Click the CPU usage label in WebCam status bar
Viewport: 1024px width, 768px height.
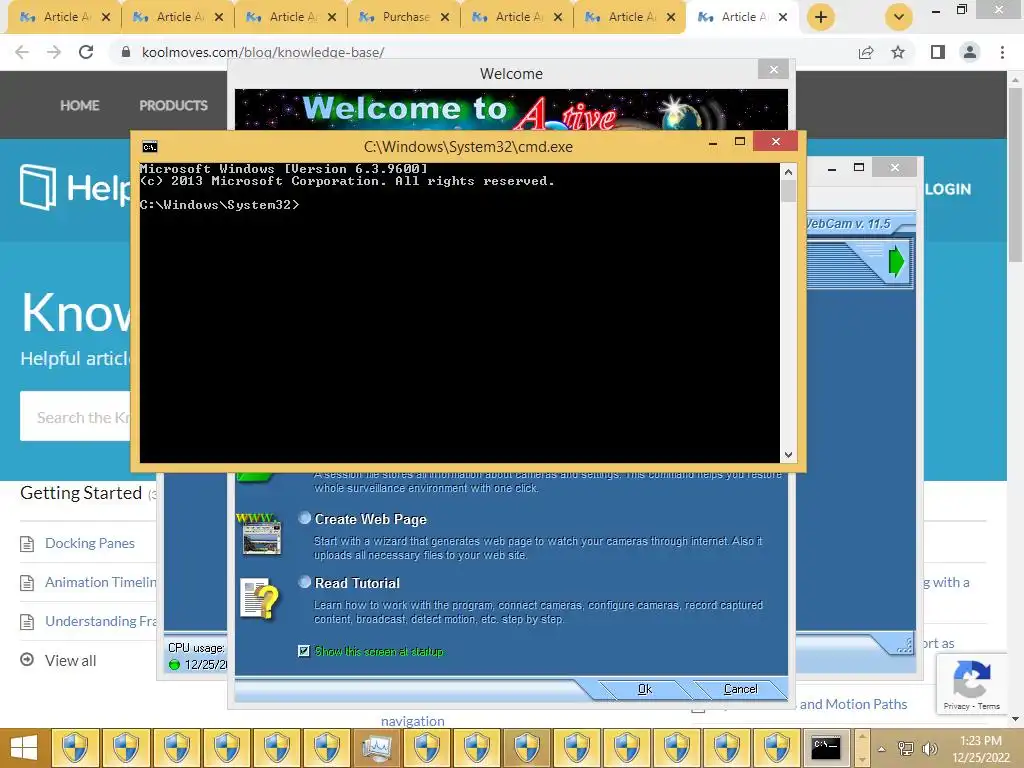[x=196, y=648]
